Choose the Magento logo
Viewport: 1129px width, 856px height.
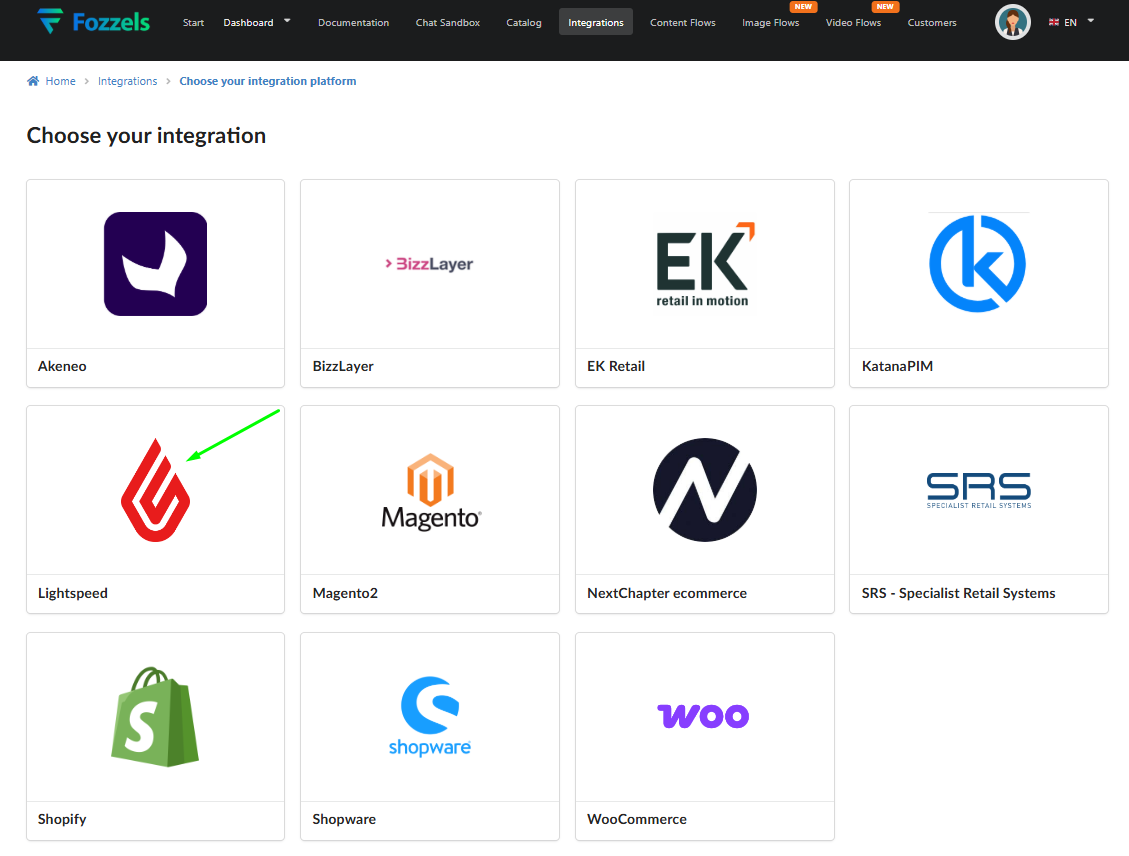pos(431,492)
